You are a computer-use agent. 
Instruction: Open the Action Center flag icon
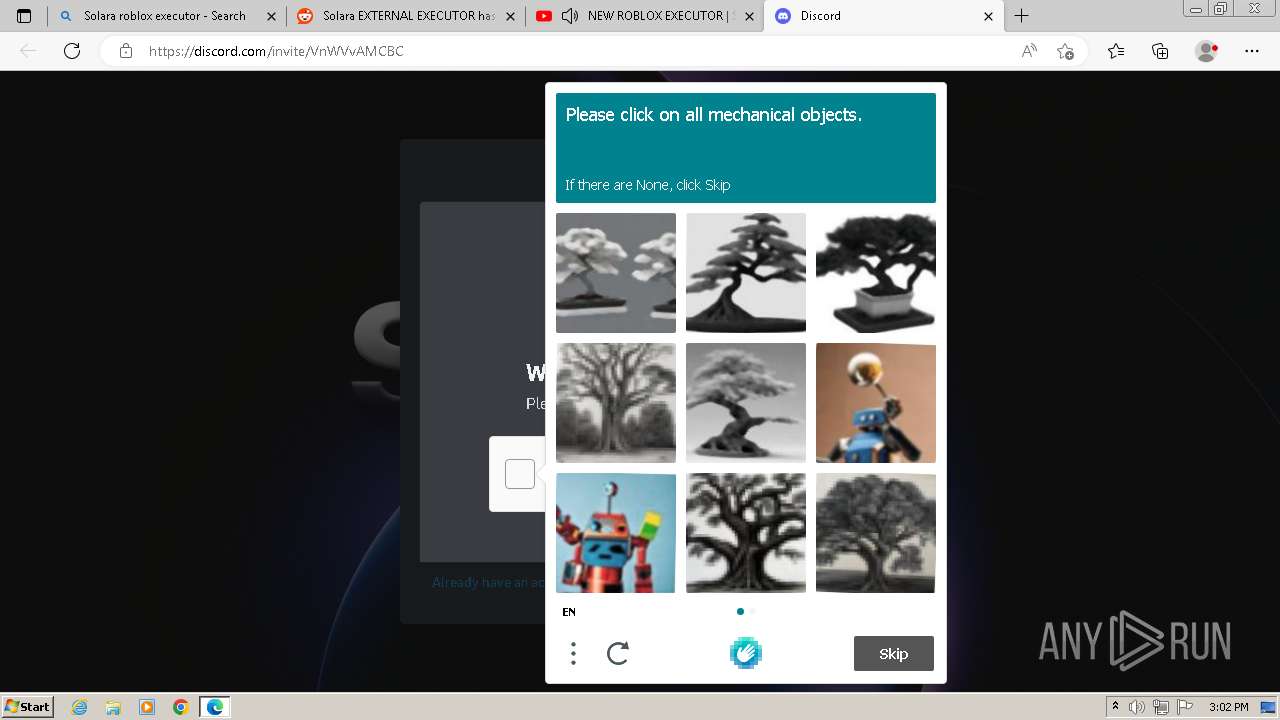click(1183, 707)
